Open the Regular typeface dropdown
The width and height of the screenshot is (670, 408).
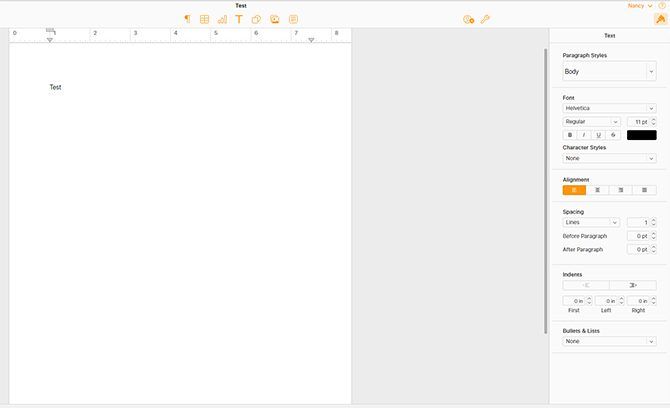click(591, 122)
